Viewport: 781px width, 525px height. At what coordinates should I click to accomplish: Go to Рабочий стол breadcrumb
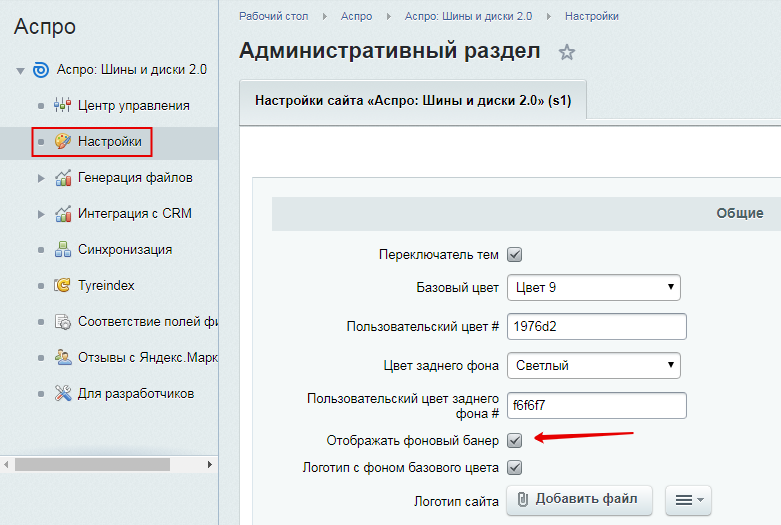click(x=273, y=16)
